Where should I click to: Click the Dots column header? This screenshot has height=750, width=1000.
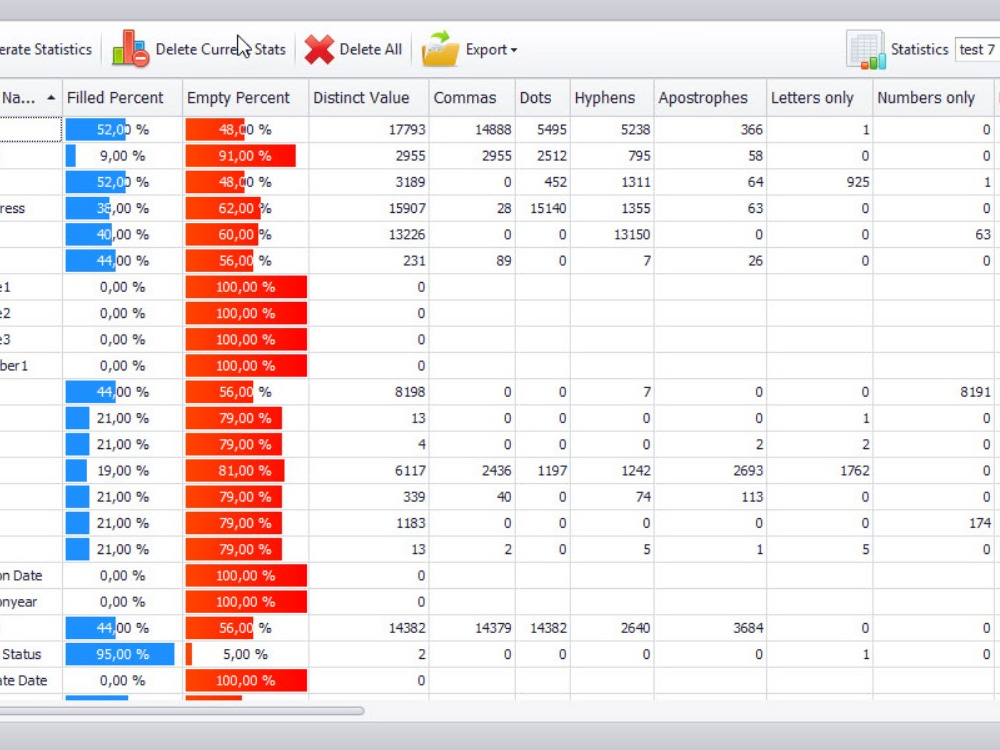pyautogui.click(x=543, y=98)
